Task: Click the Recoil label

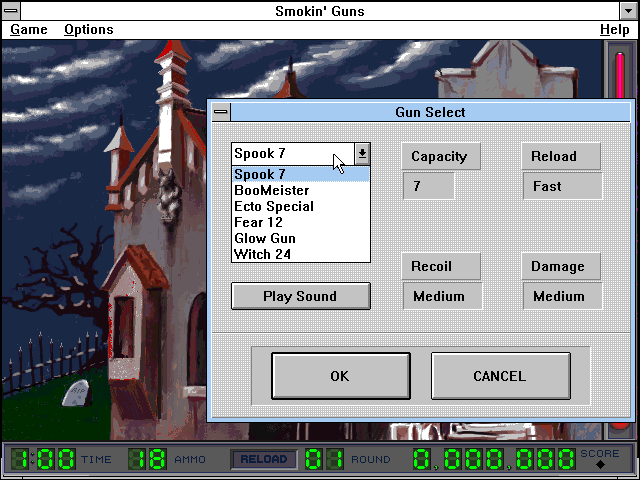Action: (x=440, y=266)
